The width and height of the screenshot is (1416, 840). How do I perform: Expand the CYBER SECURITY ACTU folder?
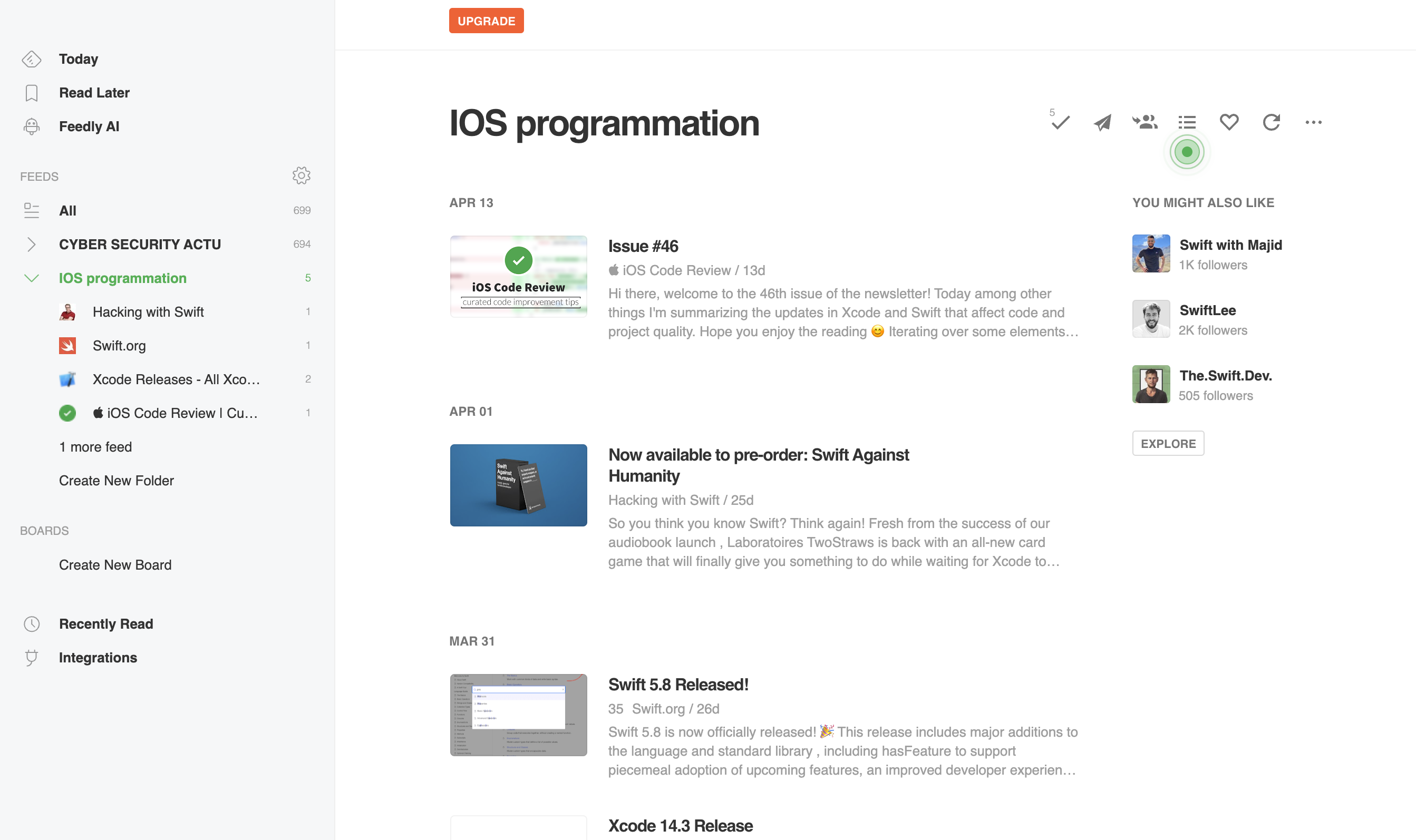pyautogui.click(x=32, y=245)
